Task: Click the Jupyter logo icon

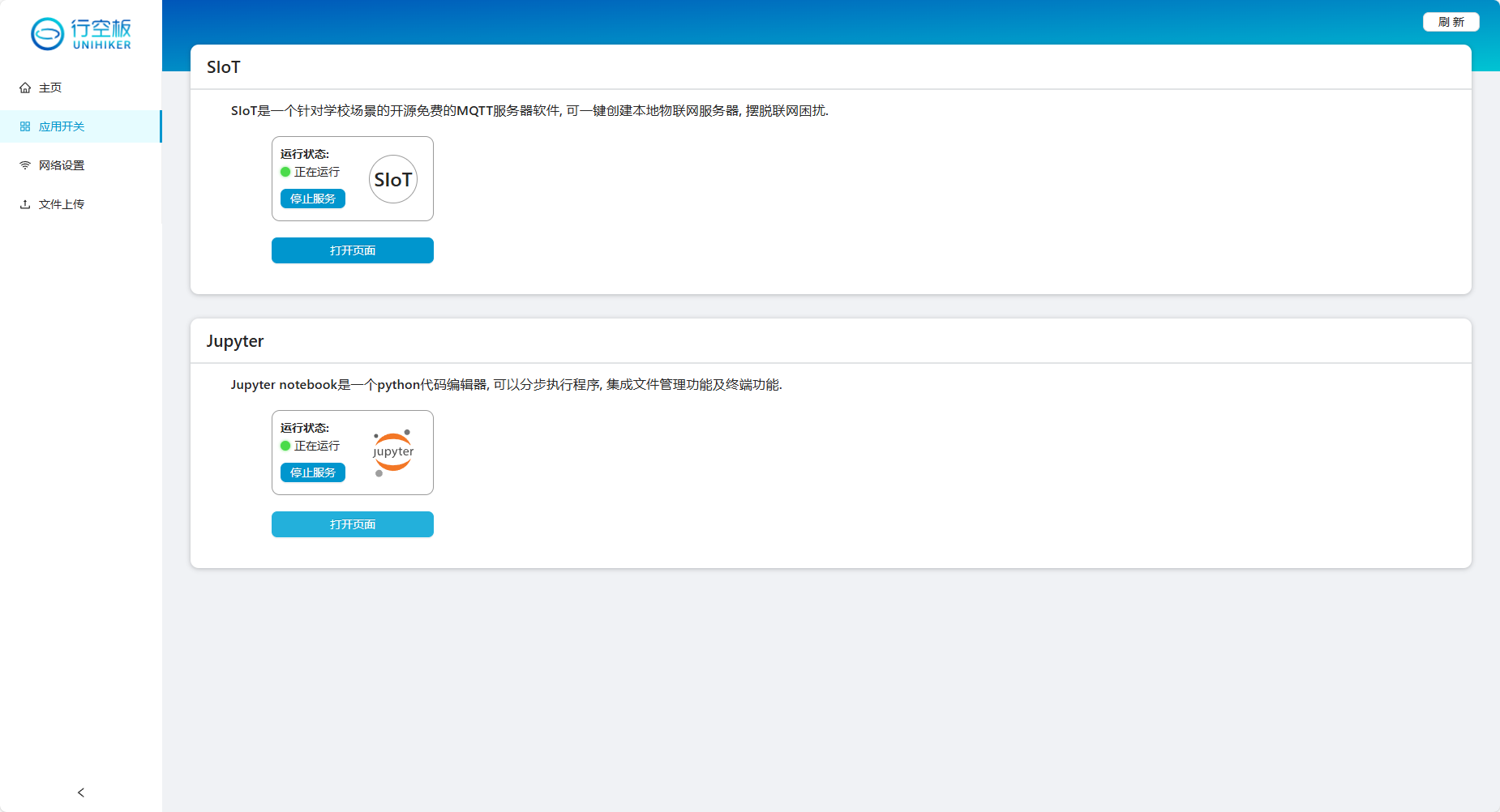Action: [x=393, y=453]
